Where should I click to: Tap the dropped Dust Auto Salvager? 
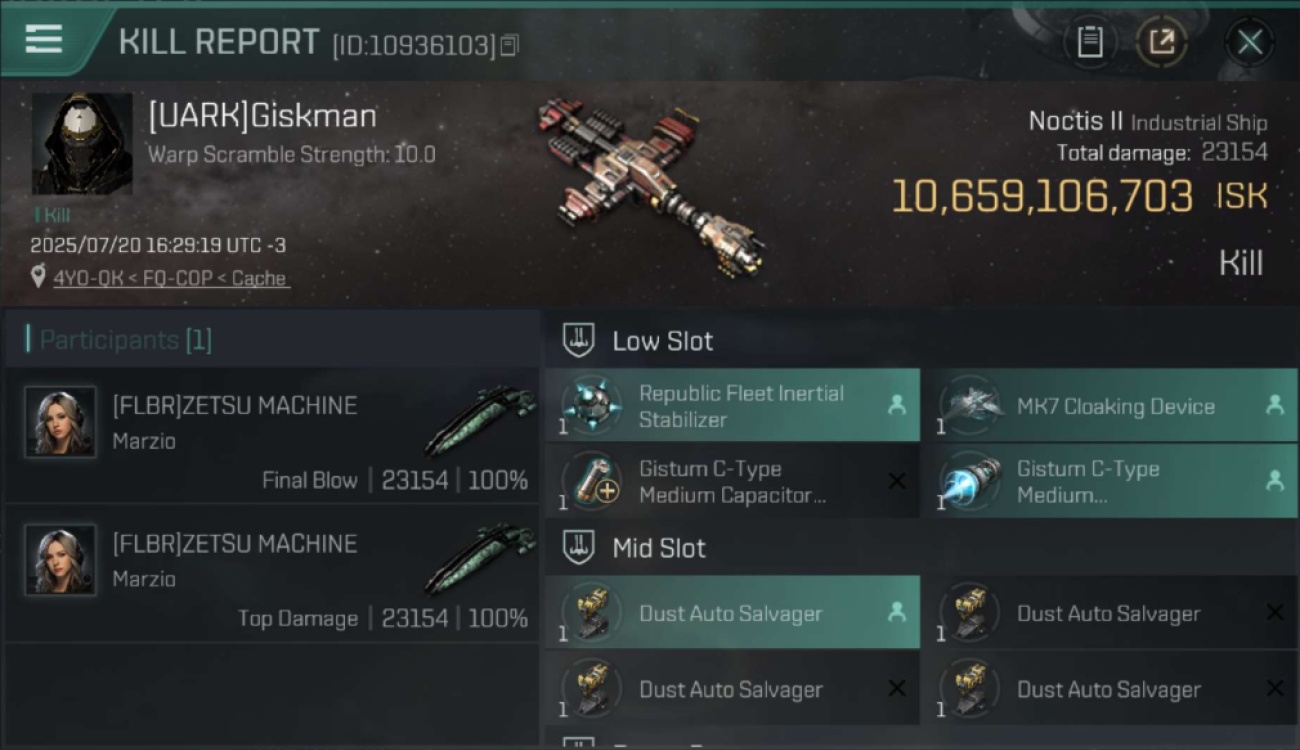732,612
